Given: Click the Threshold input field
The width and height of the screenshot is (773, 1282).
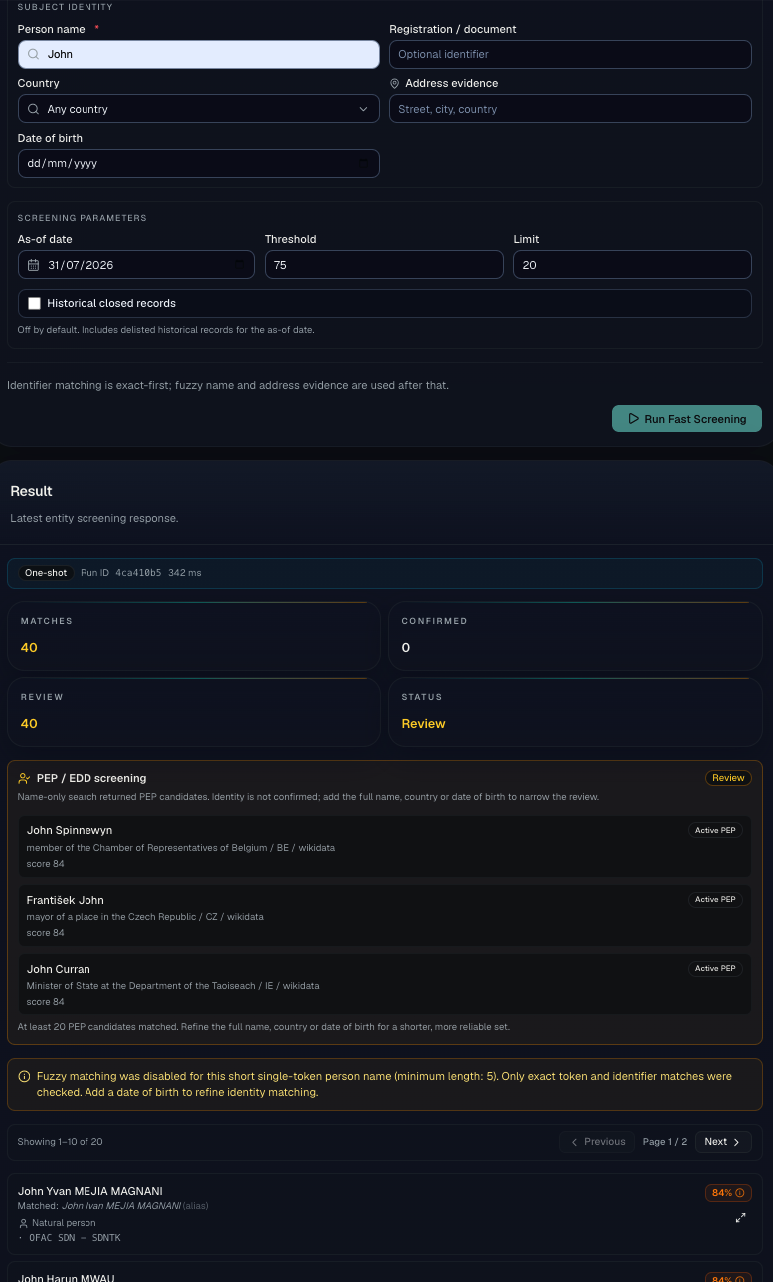Looking at the screenshot, I should (384, 265).
